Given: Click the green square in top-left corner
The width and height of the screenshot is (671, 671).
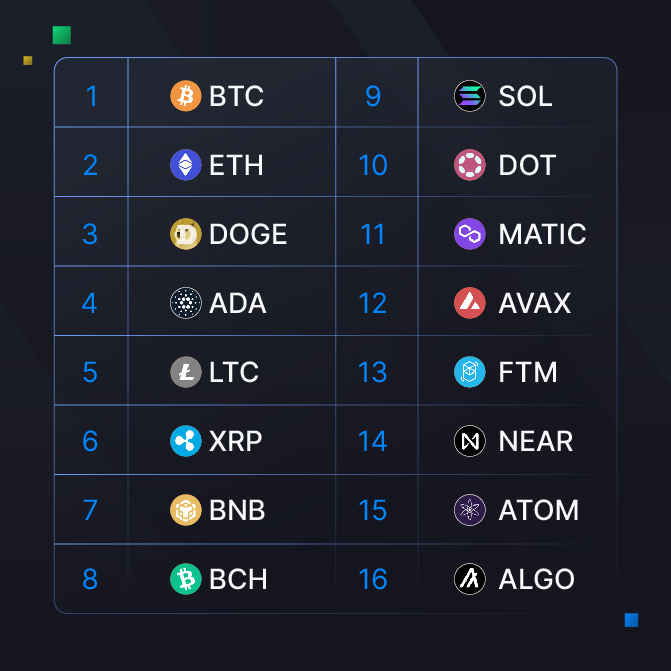Looking at the screenshot, I should (x=62, y=36).
